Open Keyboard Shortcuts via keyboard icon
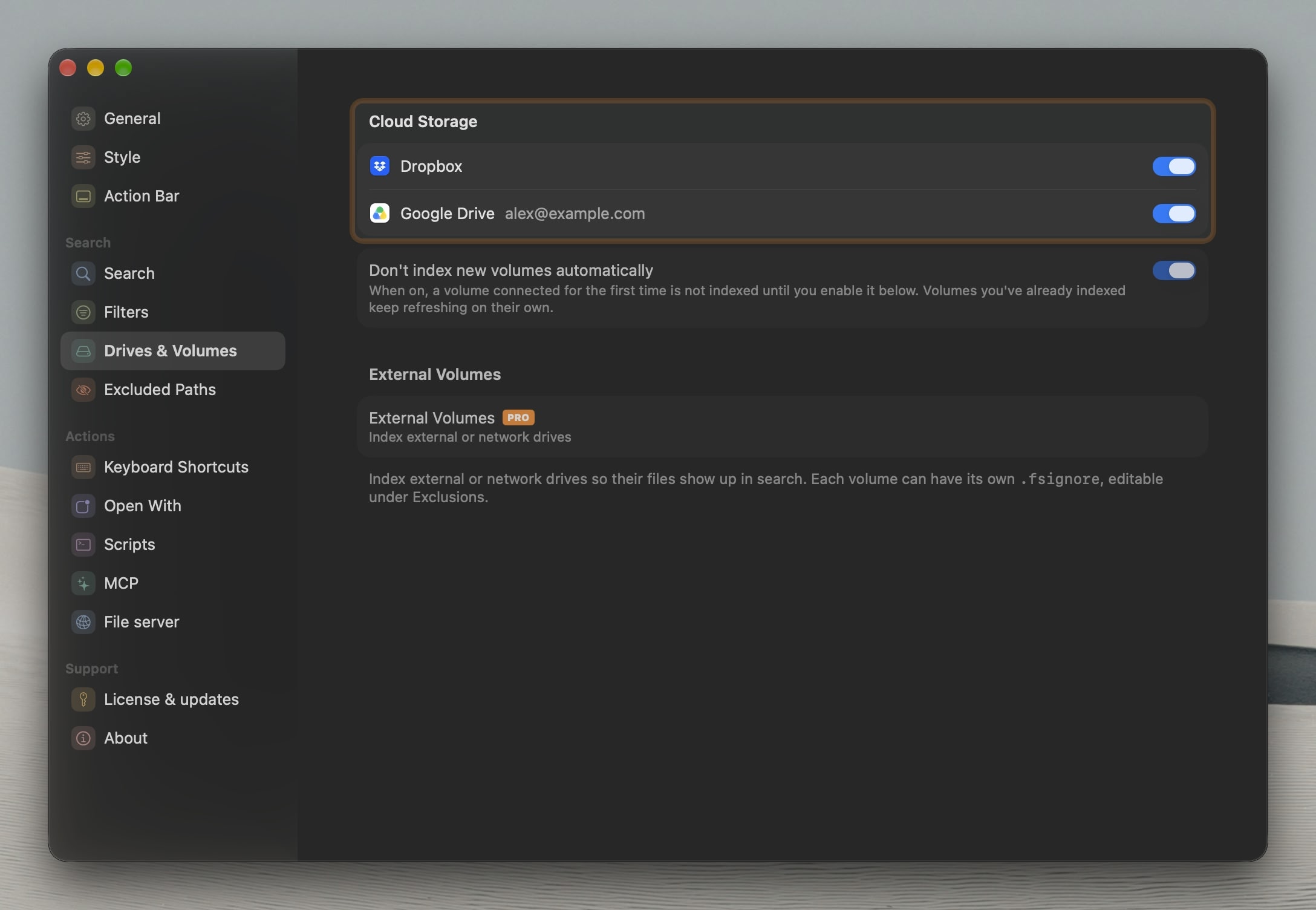Viewport: 1316px width, 910px height. (83, 467)
